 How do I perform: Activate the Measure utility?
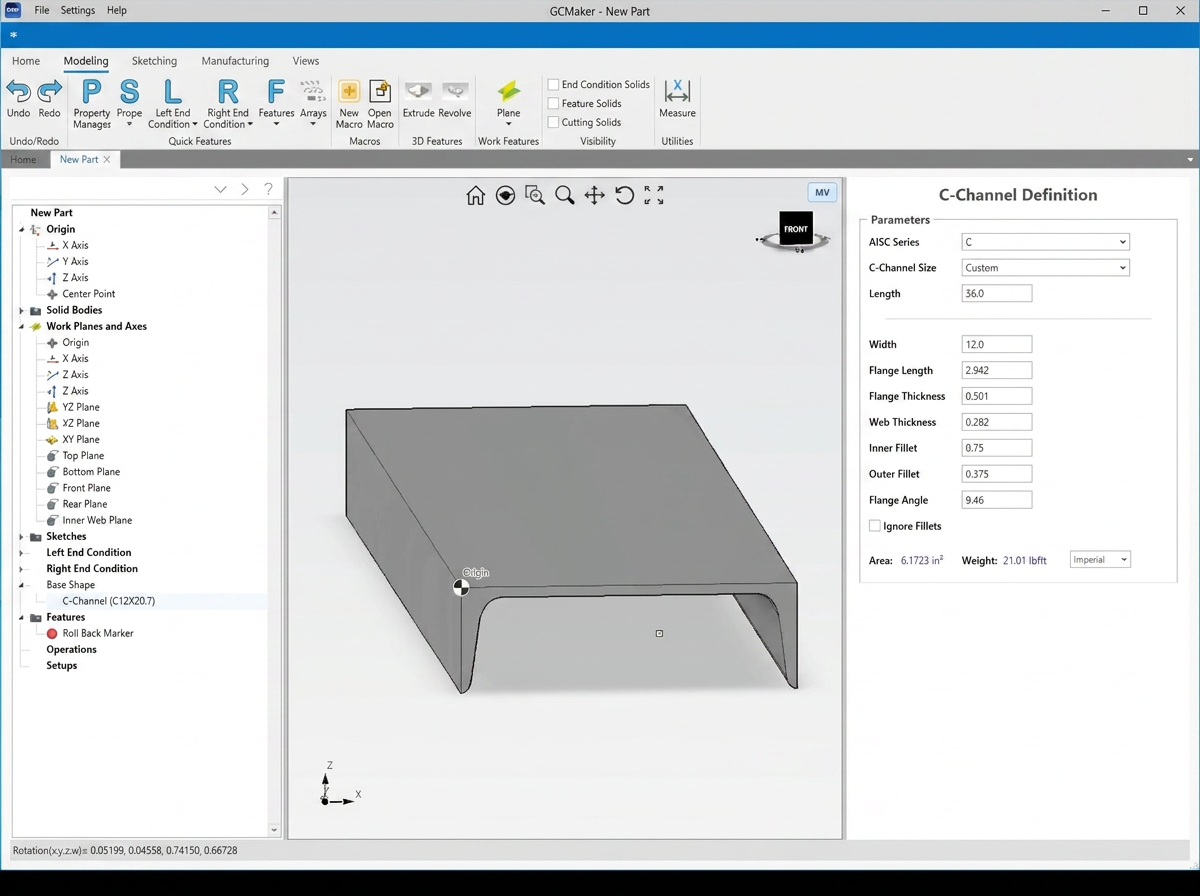(677, 99)
